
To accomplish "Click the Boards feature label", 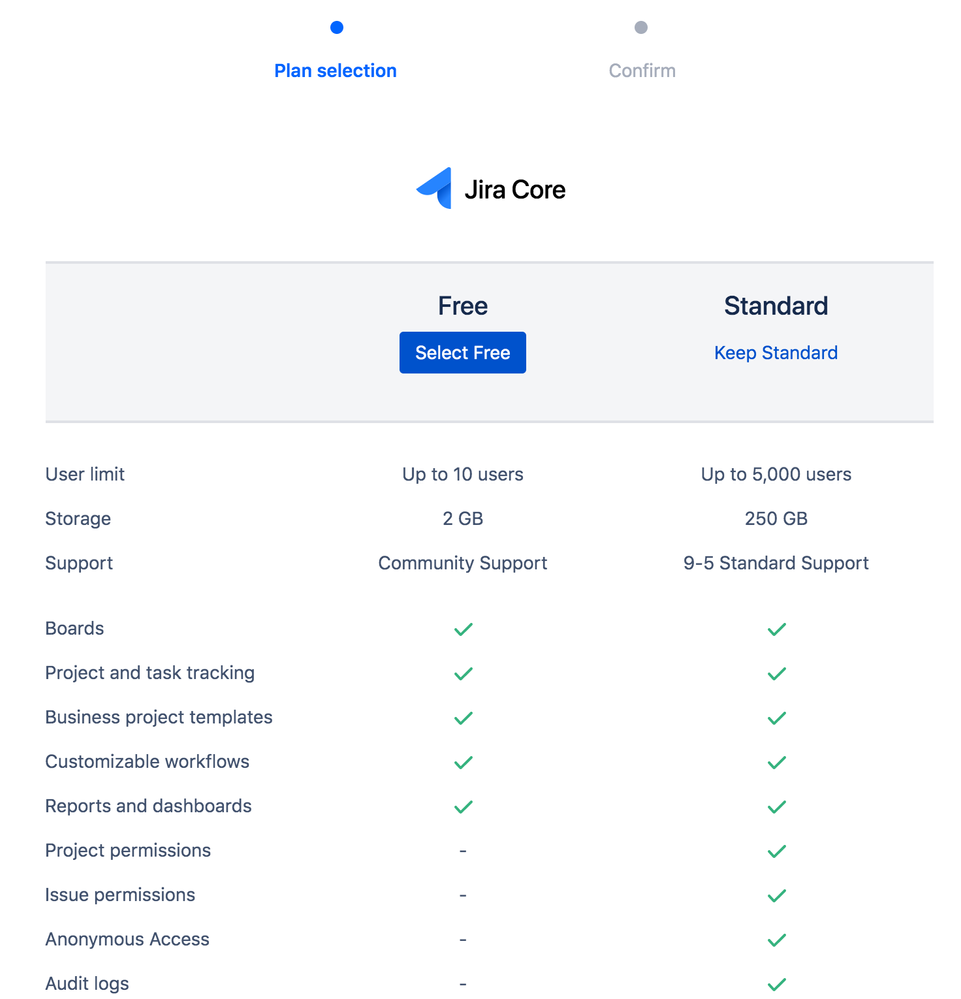I will click(75, 628).
